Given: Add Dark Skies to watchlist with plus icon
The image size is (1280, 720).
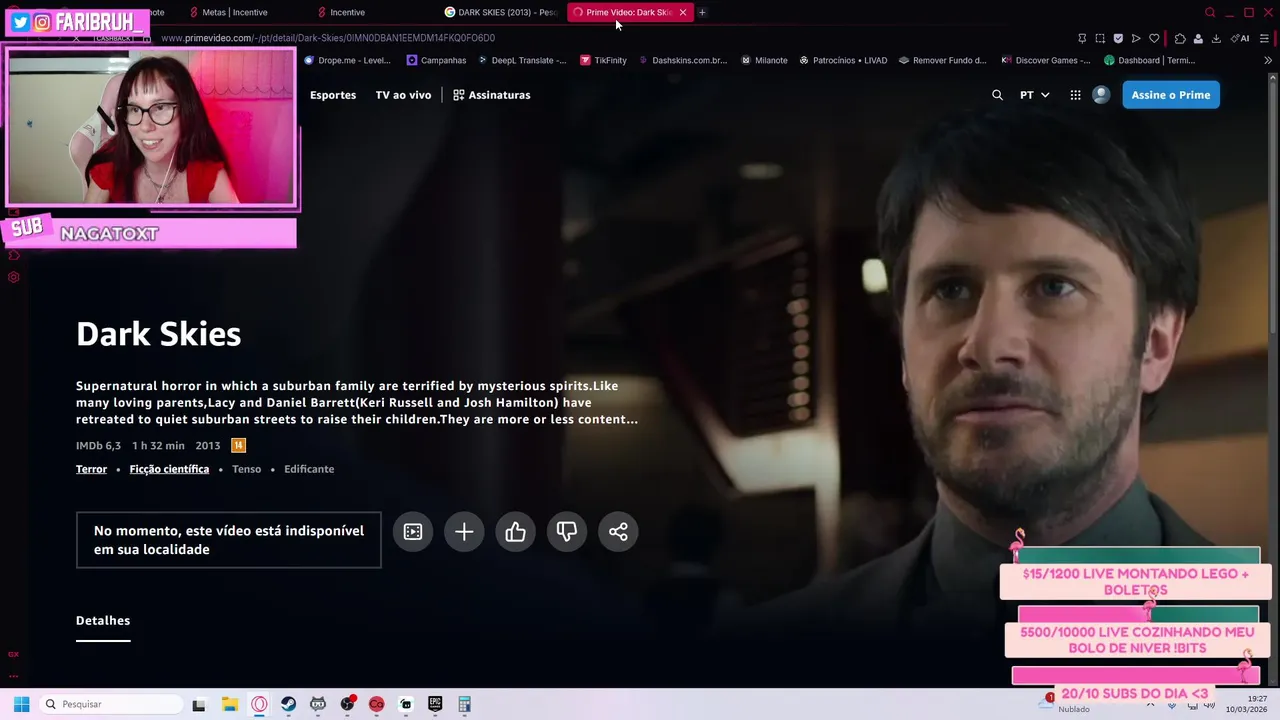Looking at the screenshot, I should tap(464, 532).
